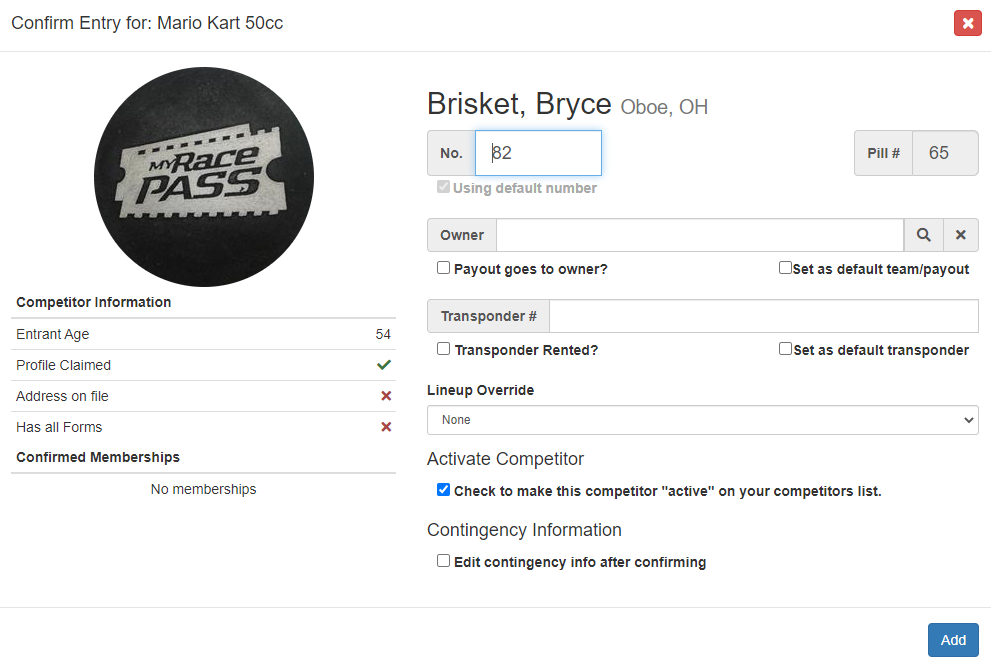Viewport: 991px width, 670px height.
Task: Check Set as default team/payout
Action: (785, 268)
